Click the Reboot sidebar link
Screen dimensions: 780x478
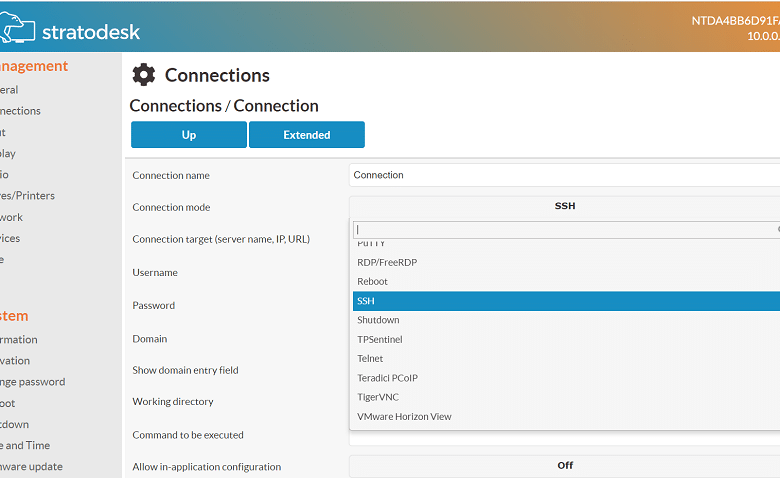(x=7, y=403)
